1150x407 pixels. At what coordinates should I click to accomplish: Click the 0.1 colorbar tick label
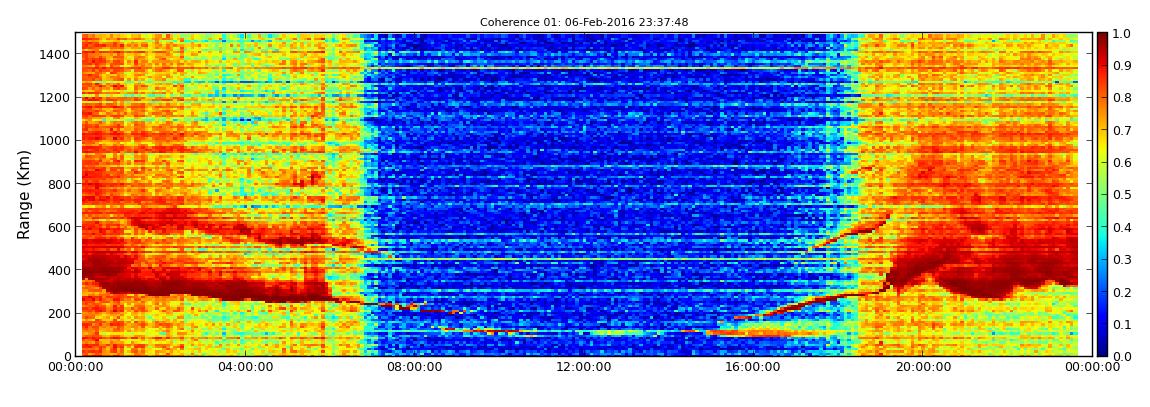pos(1123,324)
